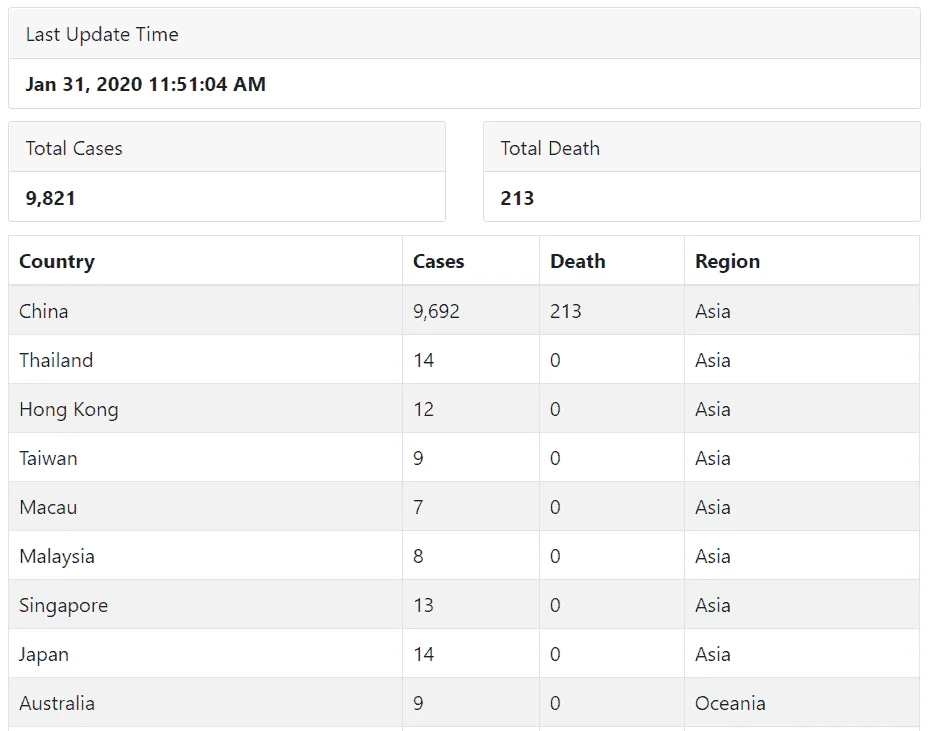Viewport: 932px width, 731px height.
Task: Select Malaysia death value '0'
Action: 555,556
